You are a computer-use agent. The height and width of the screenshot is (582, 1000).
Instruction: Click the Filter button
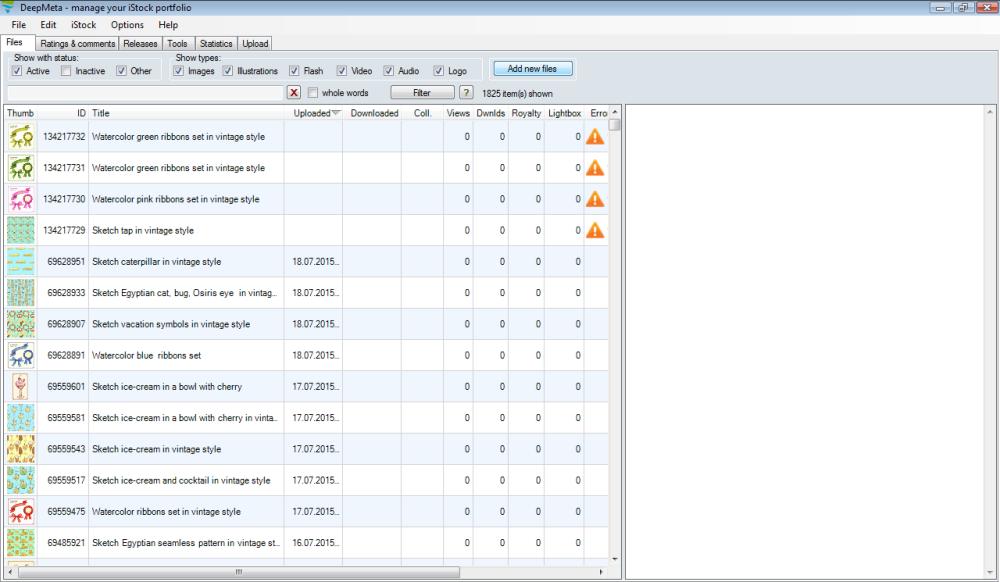tap(422, 92)
